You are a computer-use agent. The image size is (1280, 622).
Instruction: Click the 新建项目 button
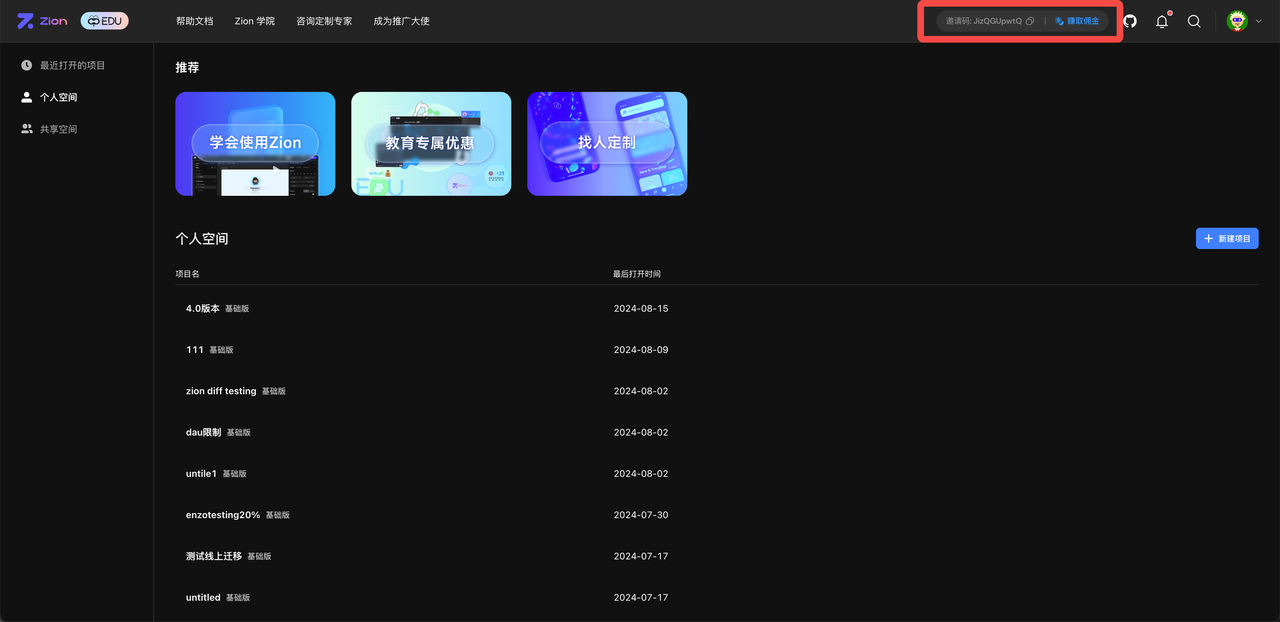point(1227,239)
